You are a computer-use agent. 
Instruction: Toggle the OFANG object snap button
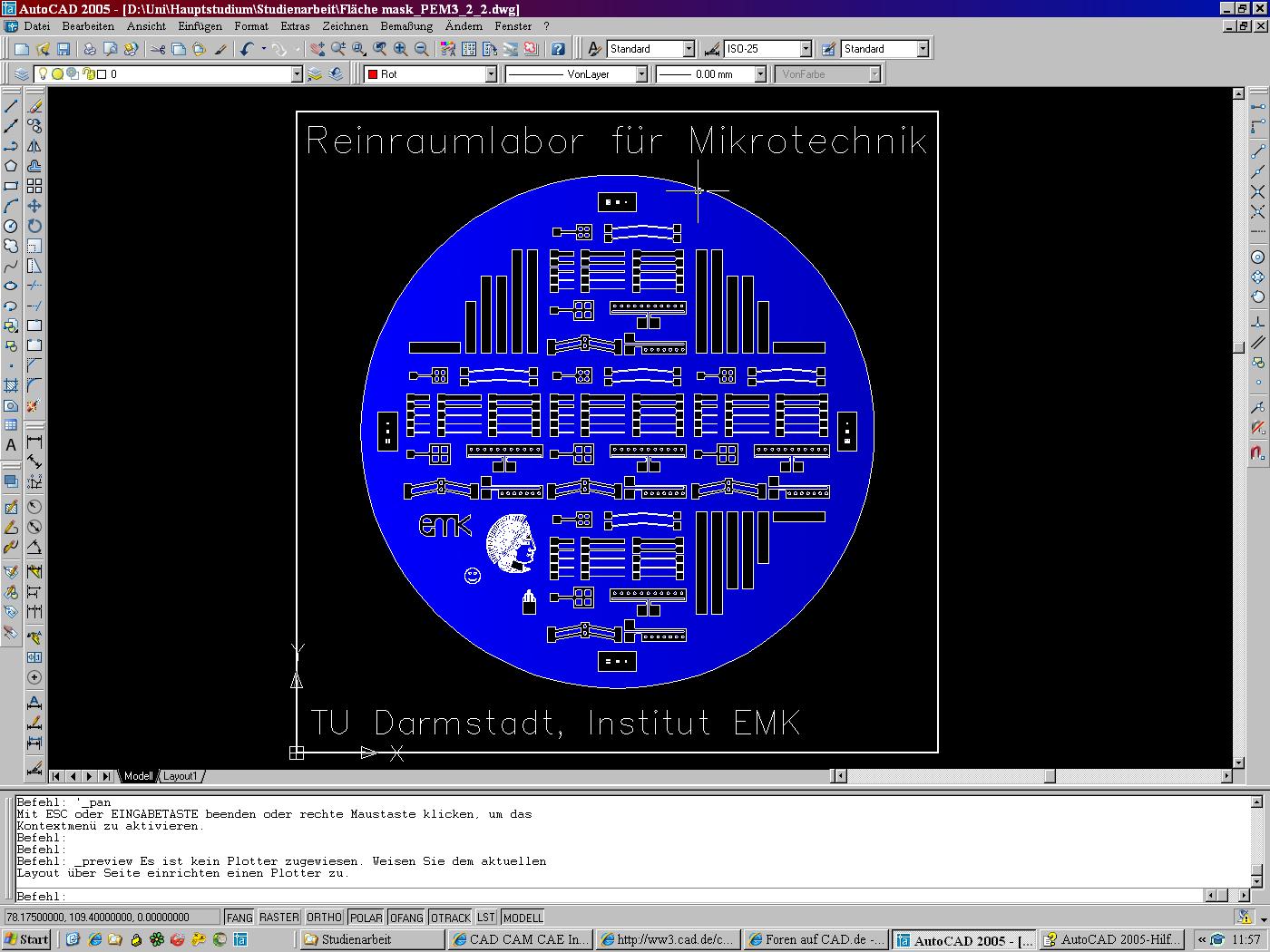406,918
